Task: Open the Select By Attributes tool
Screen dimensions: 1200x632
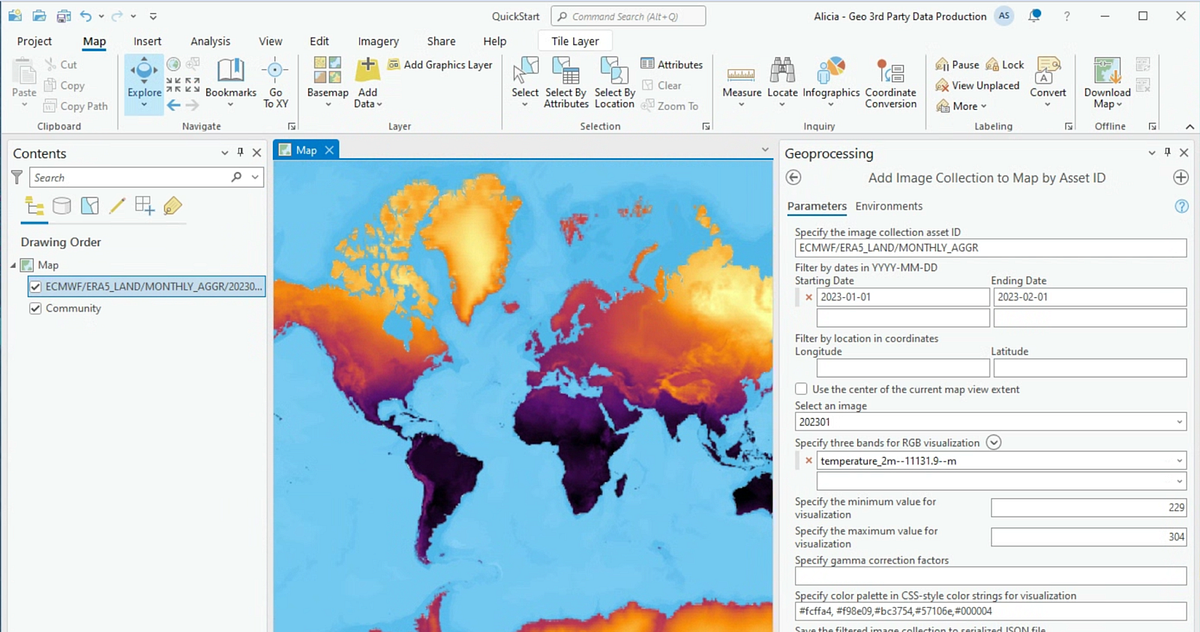Action: click(x=565, y=82)
